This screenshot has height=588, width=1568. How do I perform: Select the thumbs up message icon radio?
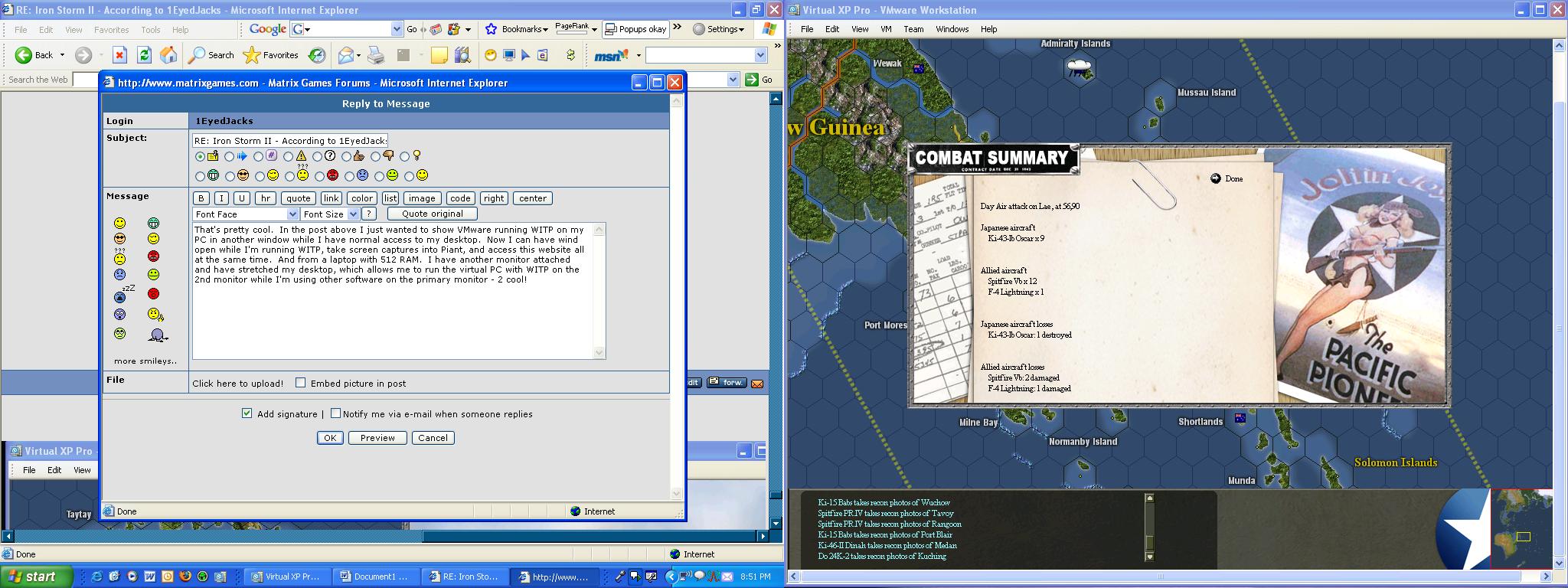click(x=346, y=156)
